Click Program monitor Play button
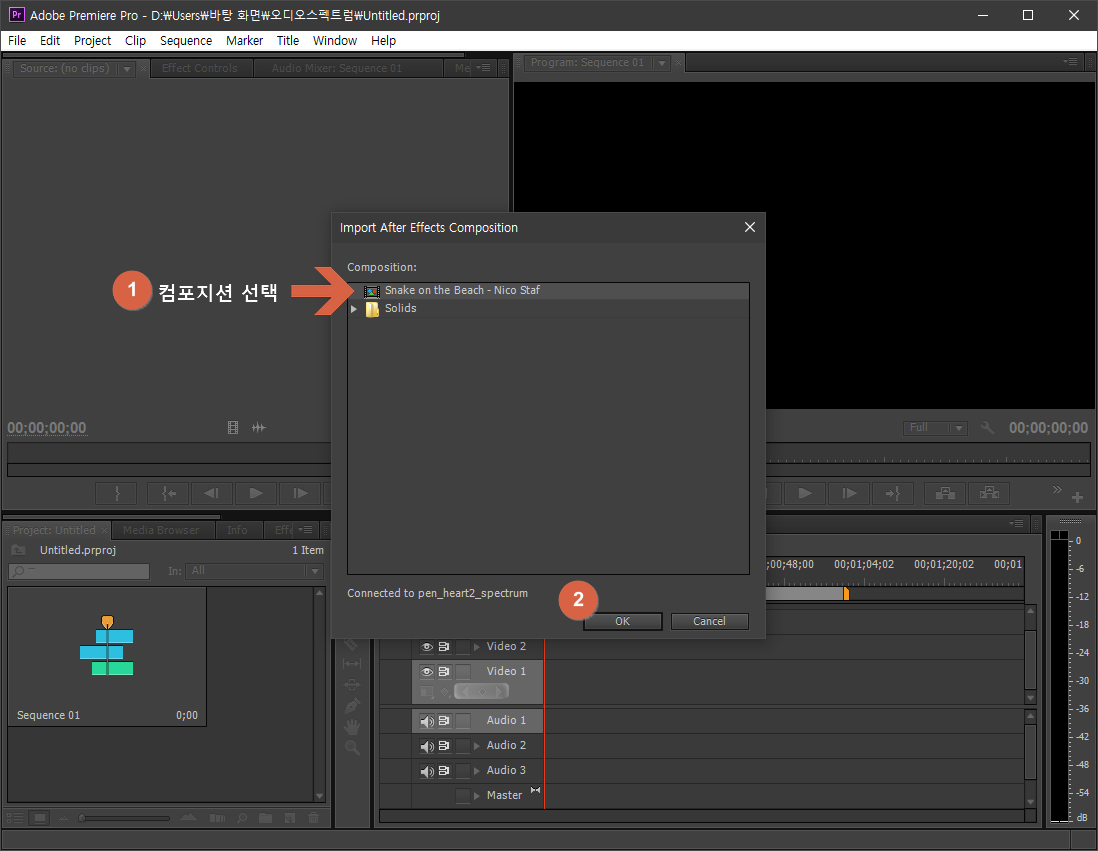 click(805, 493)
